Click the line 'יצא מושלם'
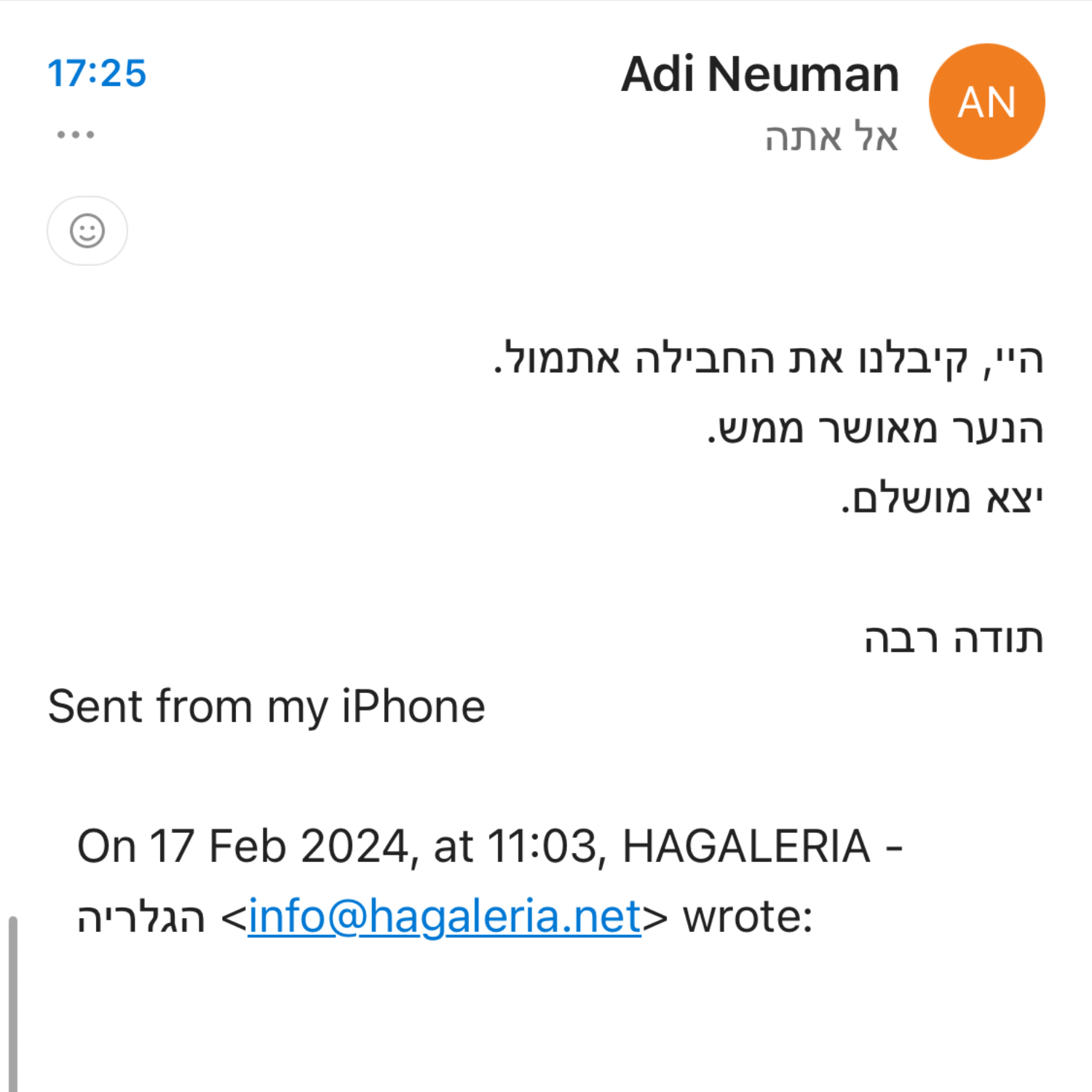 [x=942, y=499]
